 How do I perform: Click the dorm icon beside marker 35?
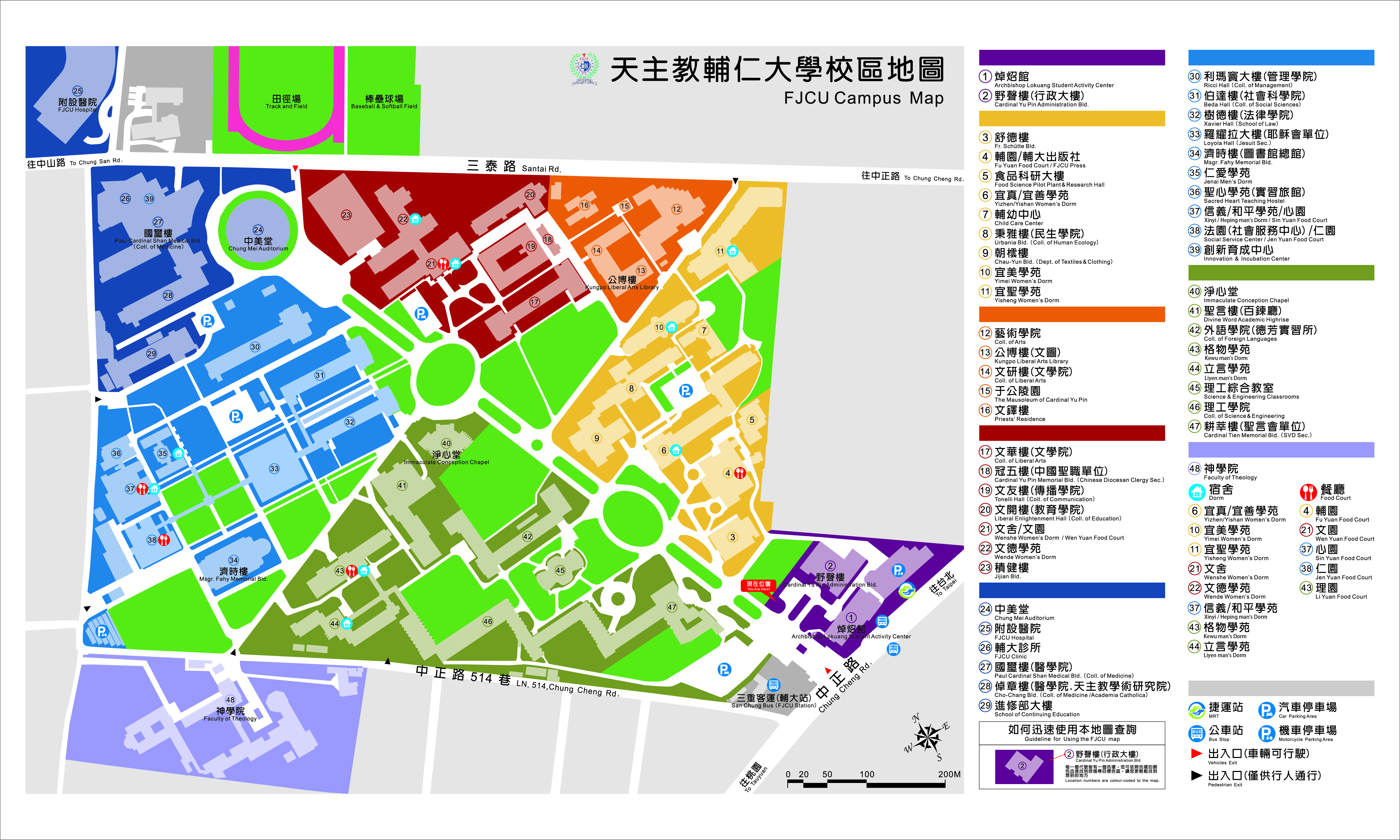pos(178,453)
